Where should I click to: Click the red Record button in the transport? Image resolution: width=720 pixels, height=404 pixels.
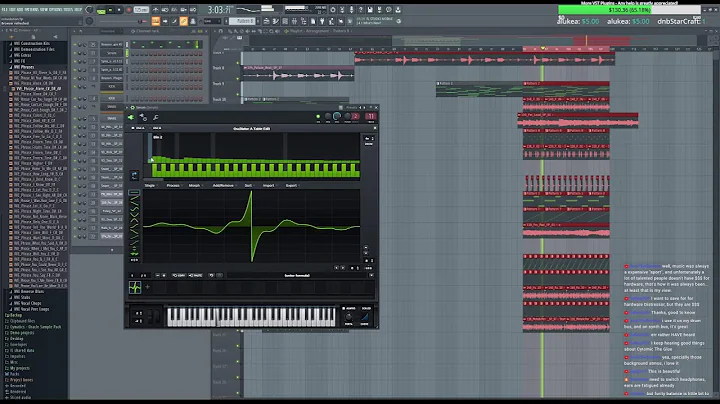pyautogui.click(x=129, y=10)
